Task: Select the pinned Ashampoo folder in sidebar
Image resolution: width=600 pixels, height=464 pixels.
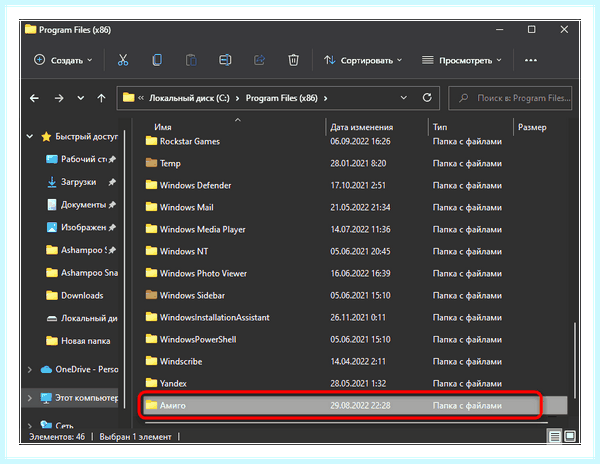Action: pyautogui.click(x=81, y=250)
